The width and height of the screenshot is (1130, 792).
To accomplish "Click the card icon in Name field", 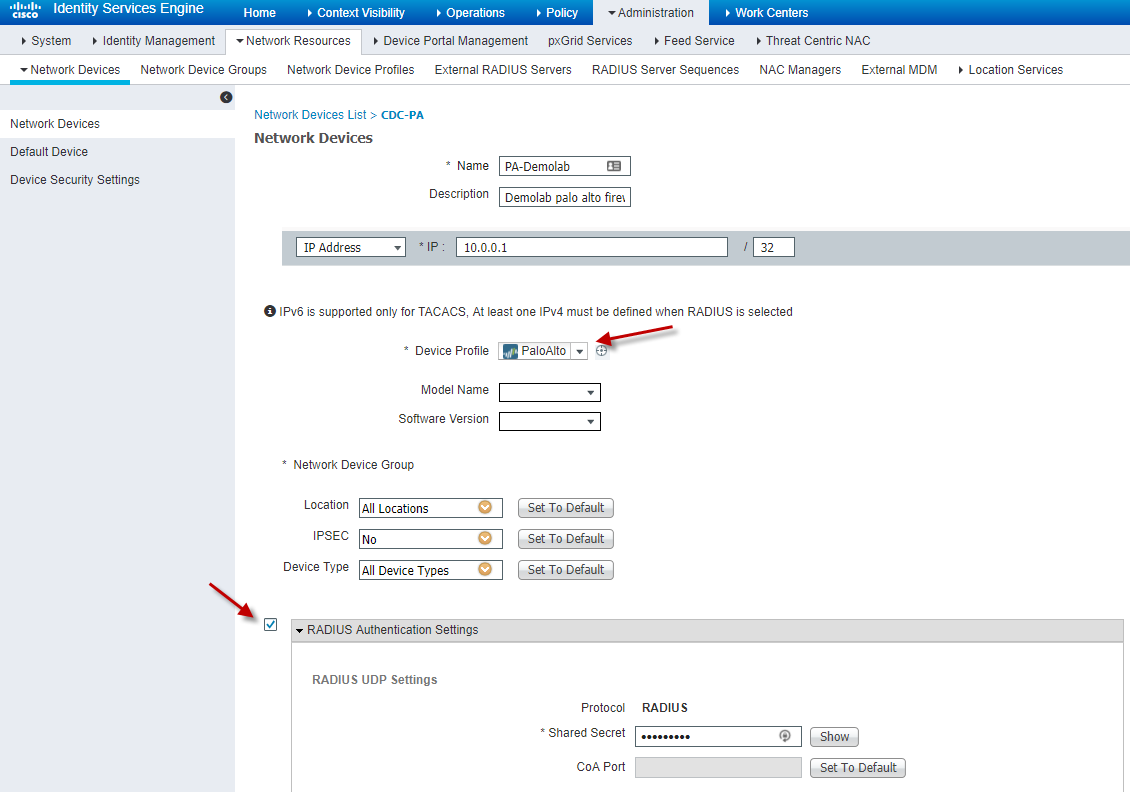I will tap(614, 166).
